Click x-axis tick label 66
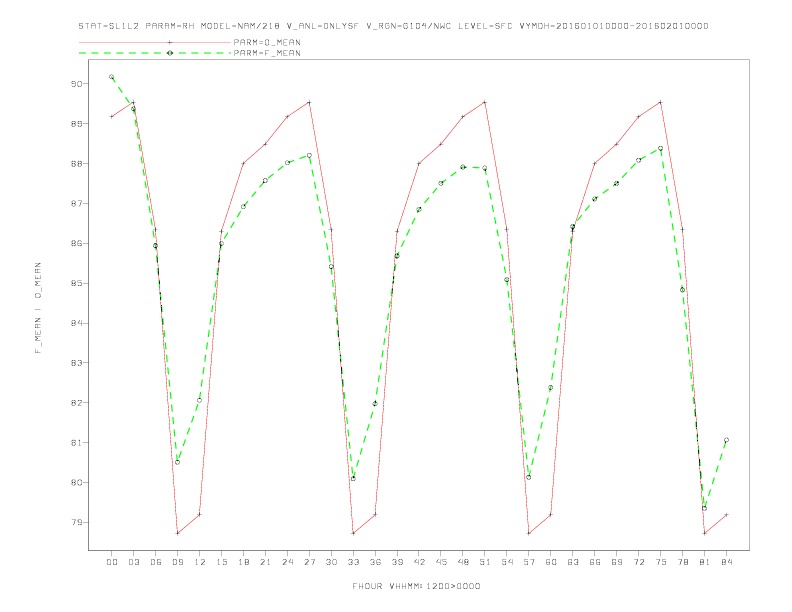The height and width of the screenshot is (612, 792). point(595,562)
